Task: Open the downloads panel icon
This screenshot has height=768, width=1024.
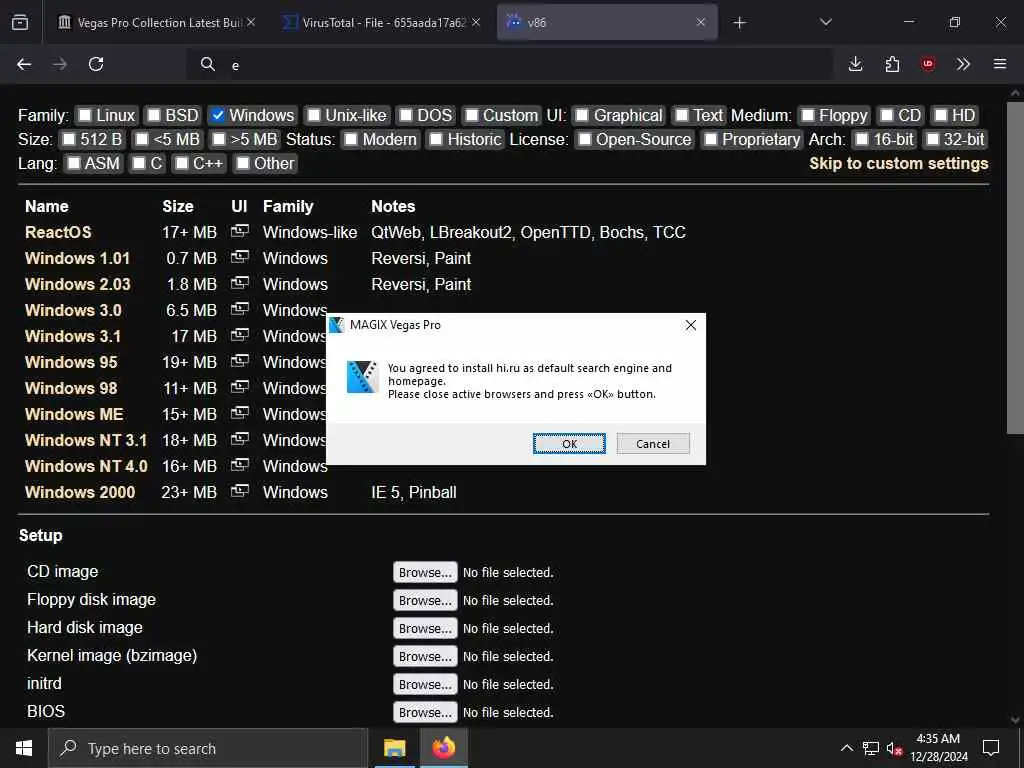Action: [856, 64]
